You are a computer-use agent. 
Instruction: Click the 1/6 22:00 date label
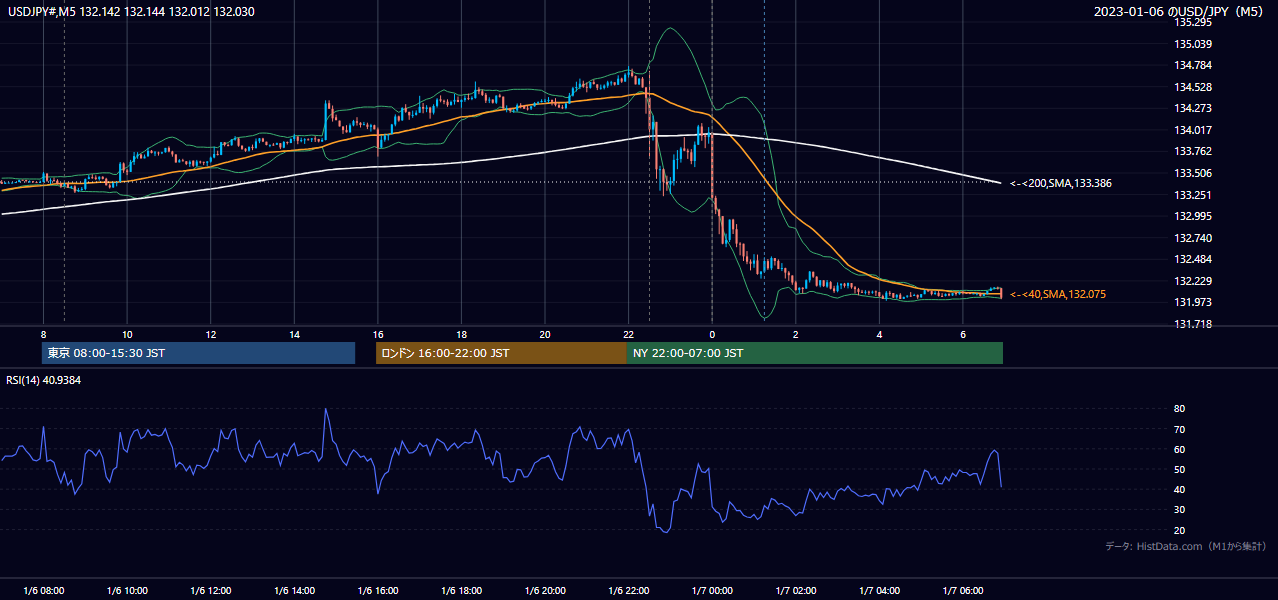click(x=629, y=591)
